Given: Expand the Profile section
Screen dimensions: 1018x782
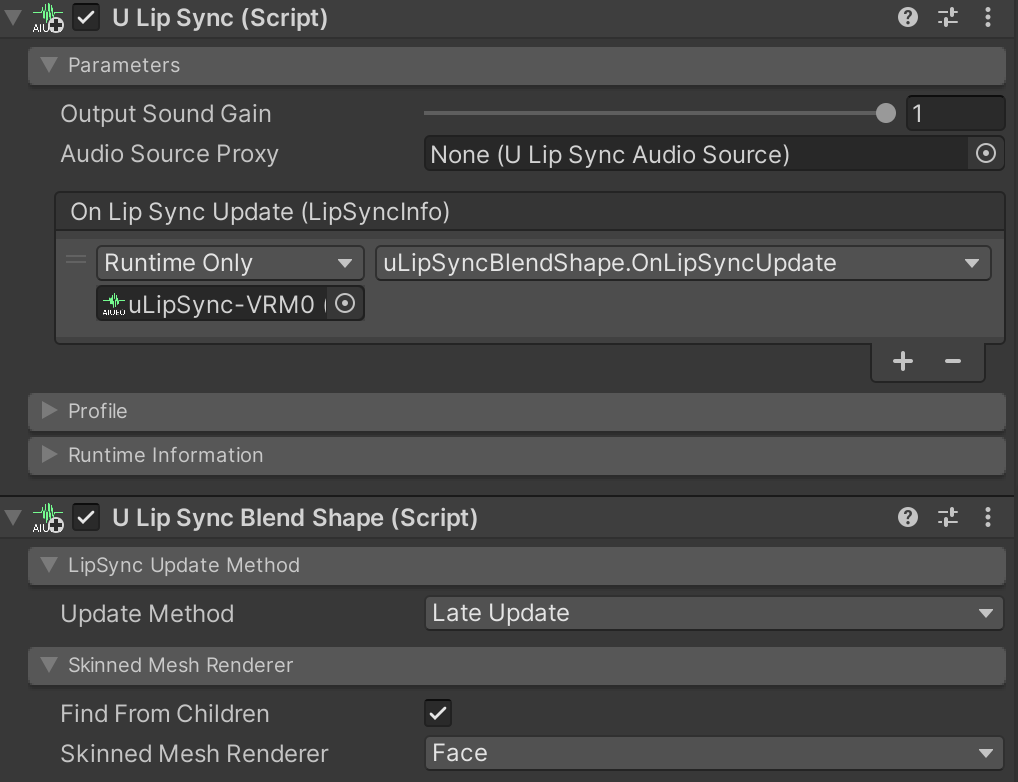Looking at the screenshot, I should click(49, 410).
